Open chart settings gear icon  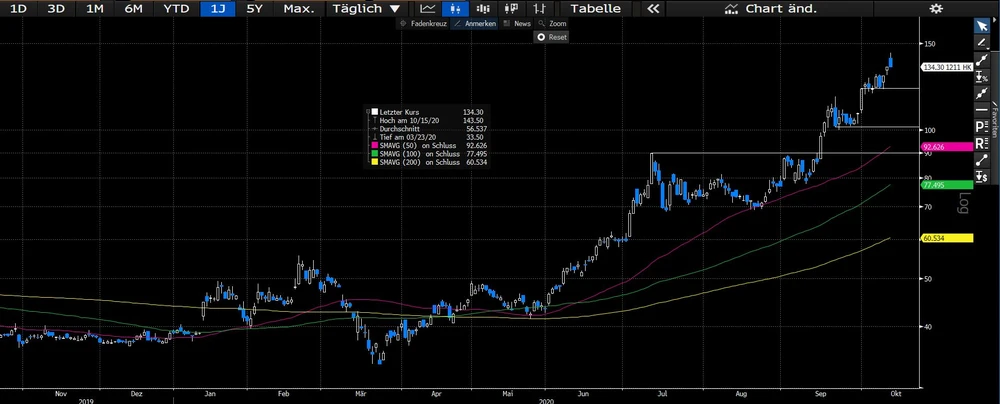pos(935,9)
